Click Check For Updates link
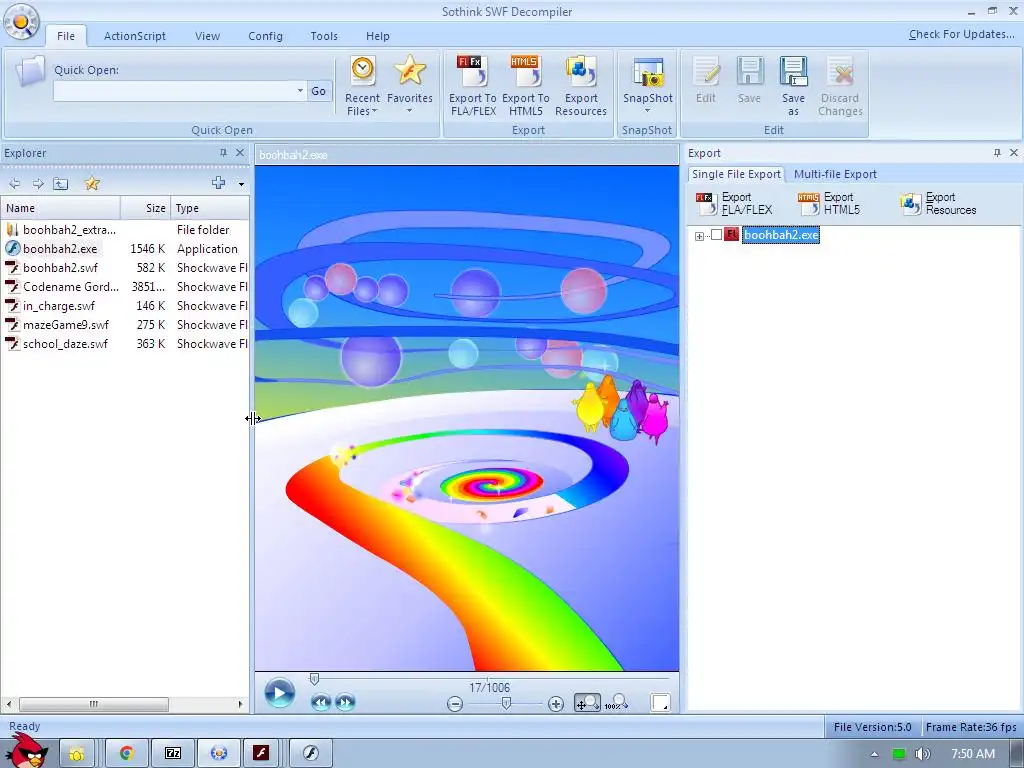 point(961,34)
